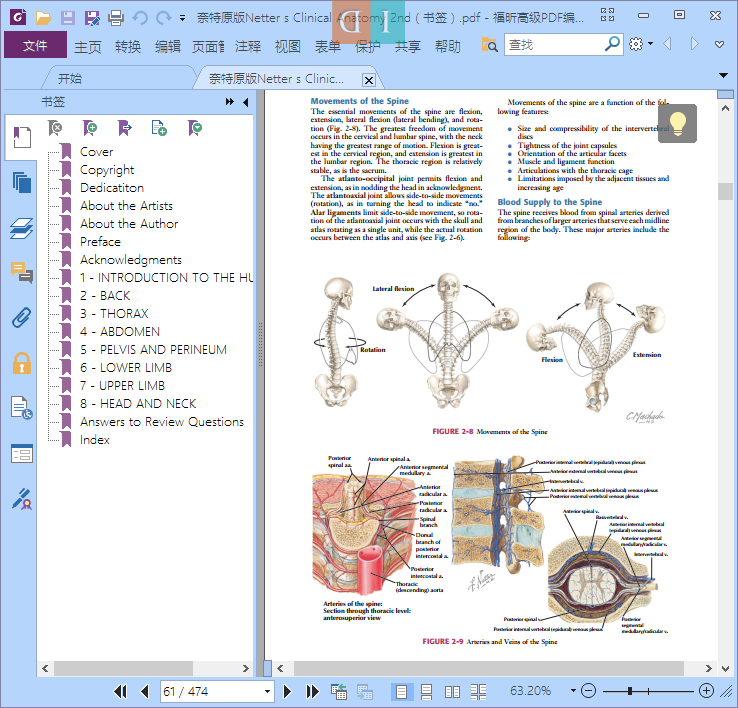Click in the 查找 search field

[554, 45]
